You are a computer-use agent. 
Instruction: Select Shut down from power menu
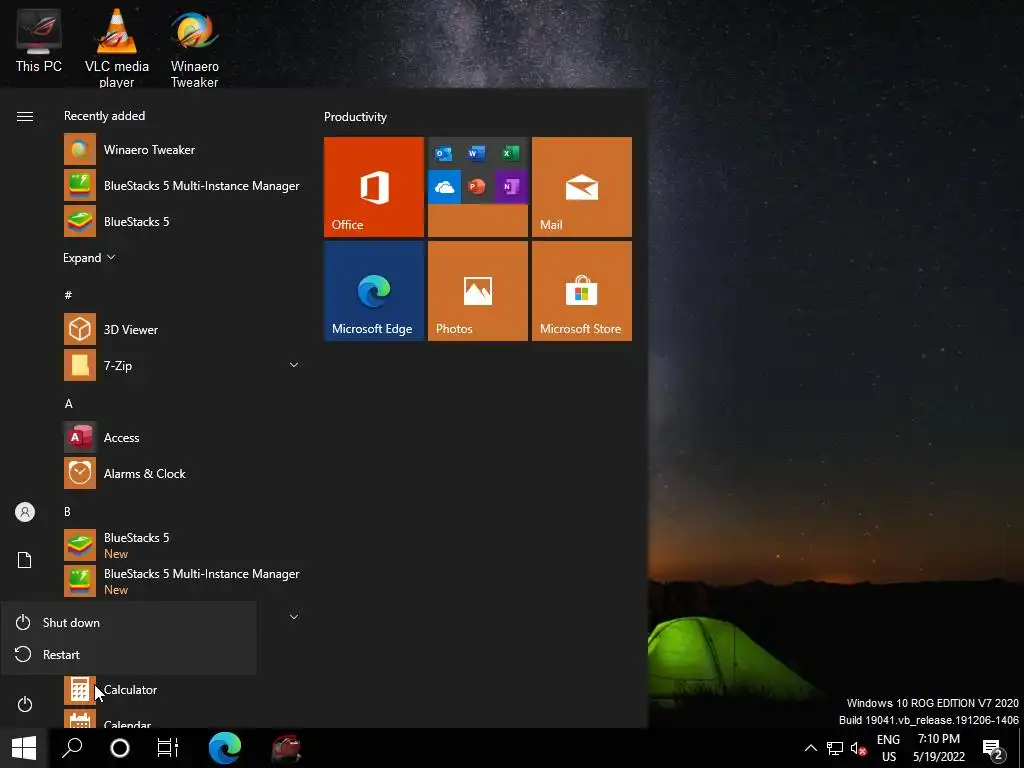pyautogui.click(x=129, y=622)
